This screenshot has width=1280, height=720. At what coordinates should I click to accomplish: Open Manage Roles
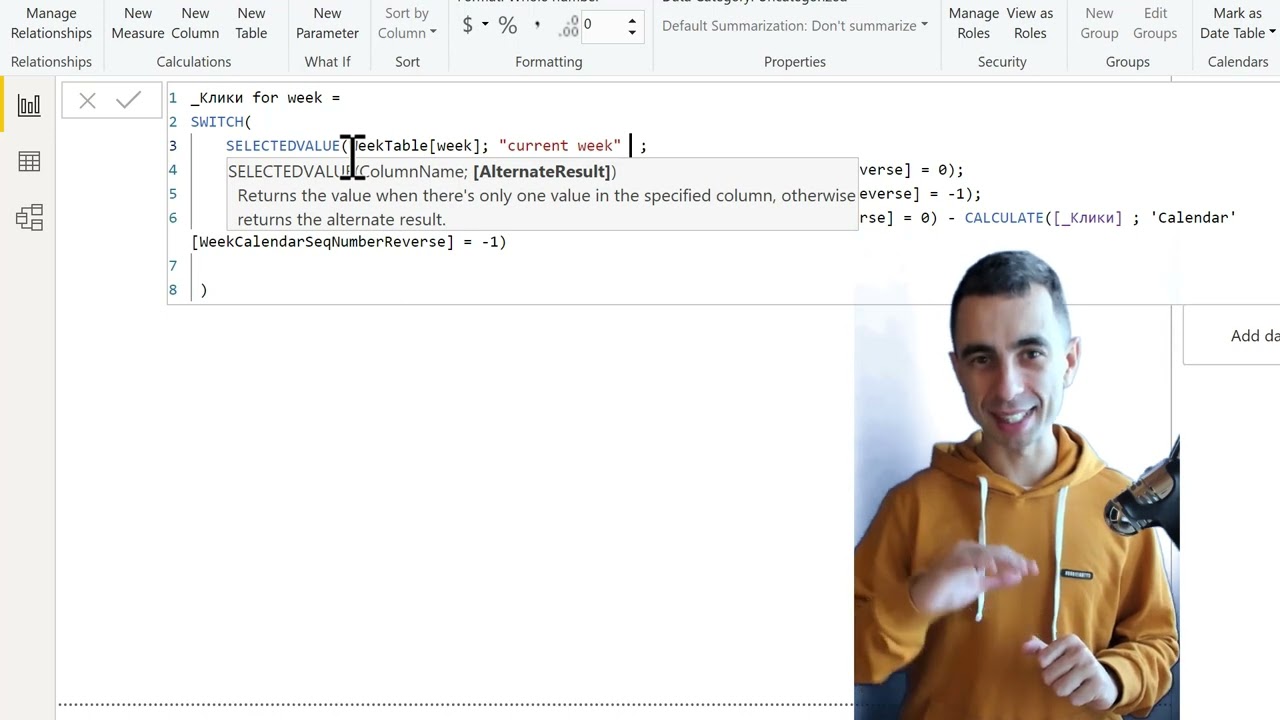click(973, 23)
